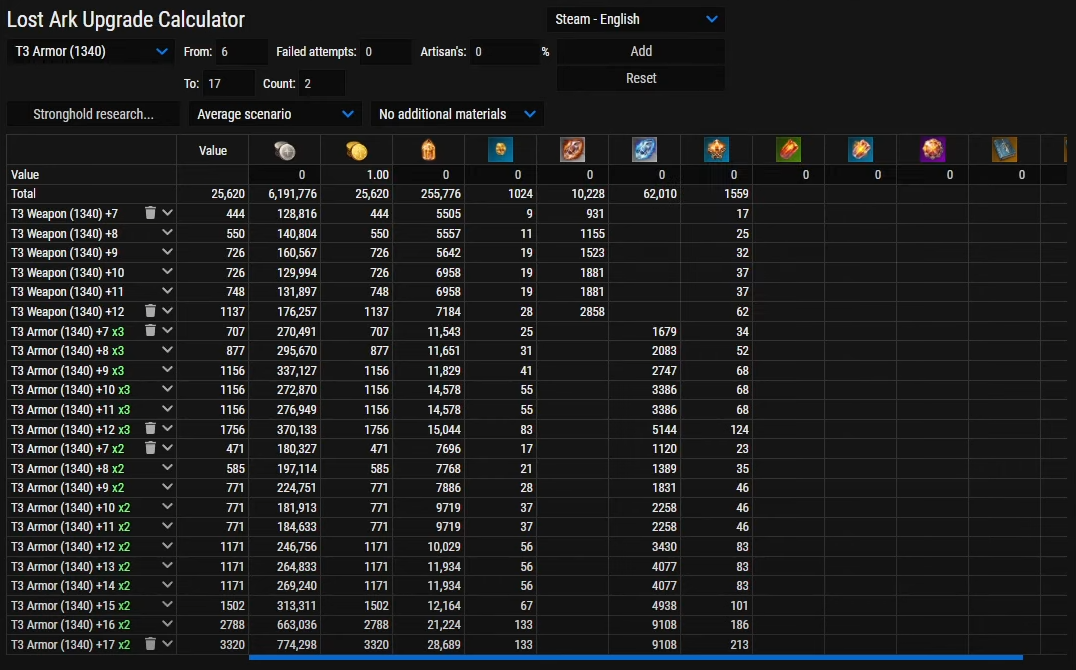Click trash icon on T3 Armor +12 x3

(150, 428)
